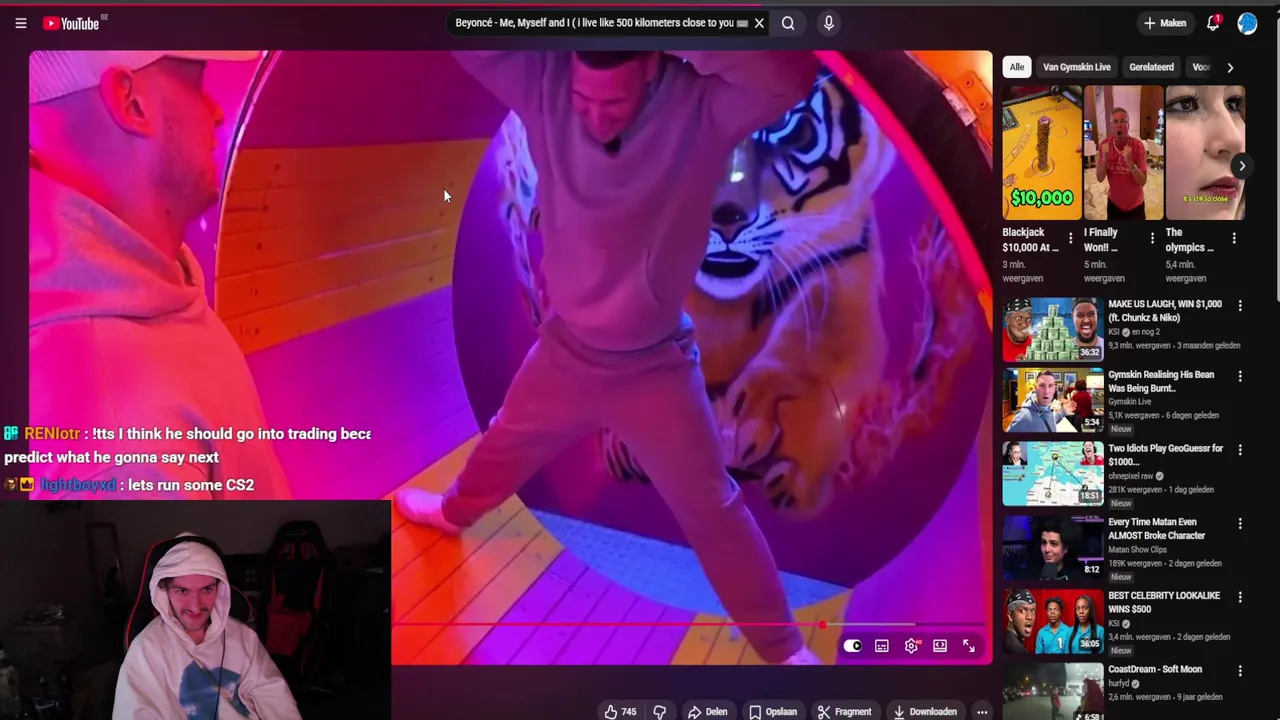Share the video via Delen
Screen dimensions: 1280x720
(x=707, y=711)
